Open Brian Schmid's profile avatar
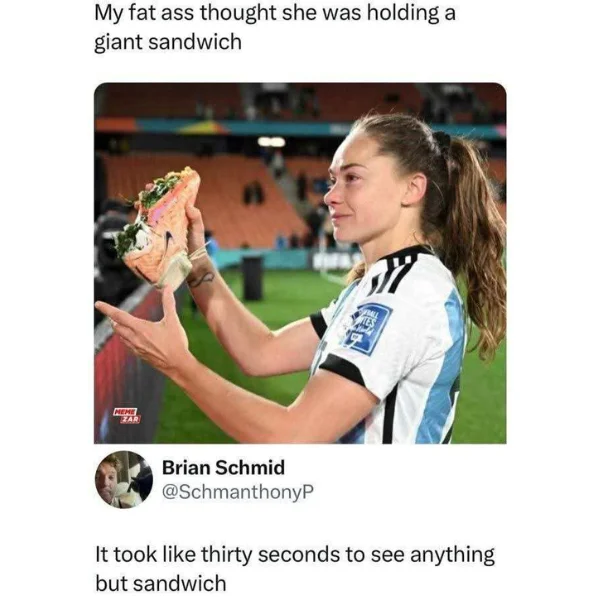This screenshot has width=600, height=600. pyautogui.click(x=124, y=479)
